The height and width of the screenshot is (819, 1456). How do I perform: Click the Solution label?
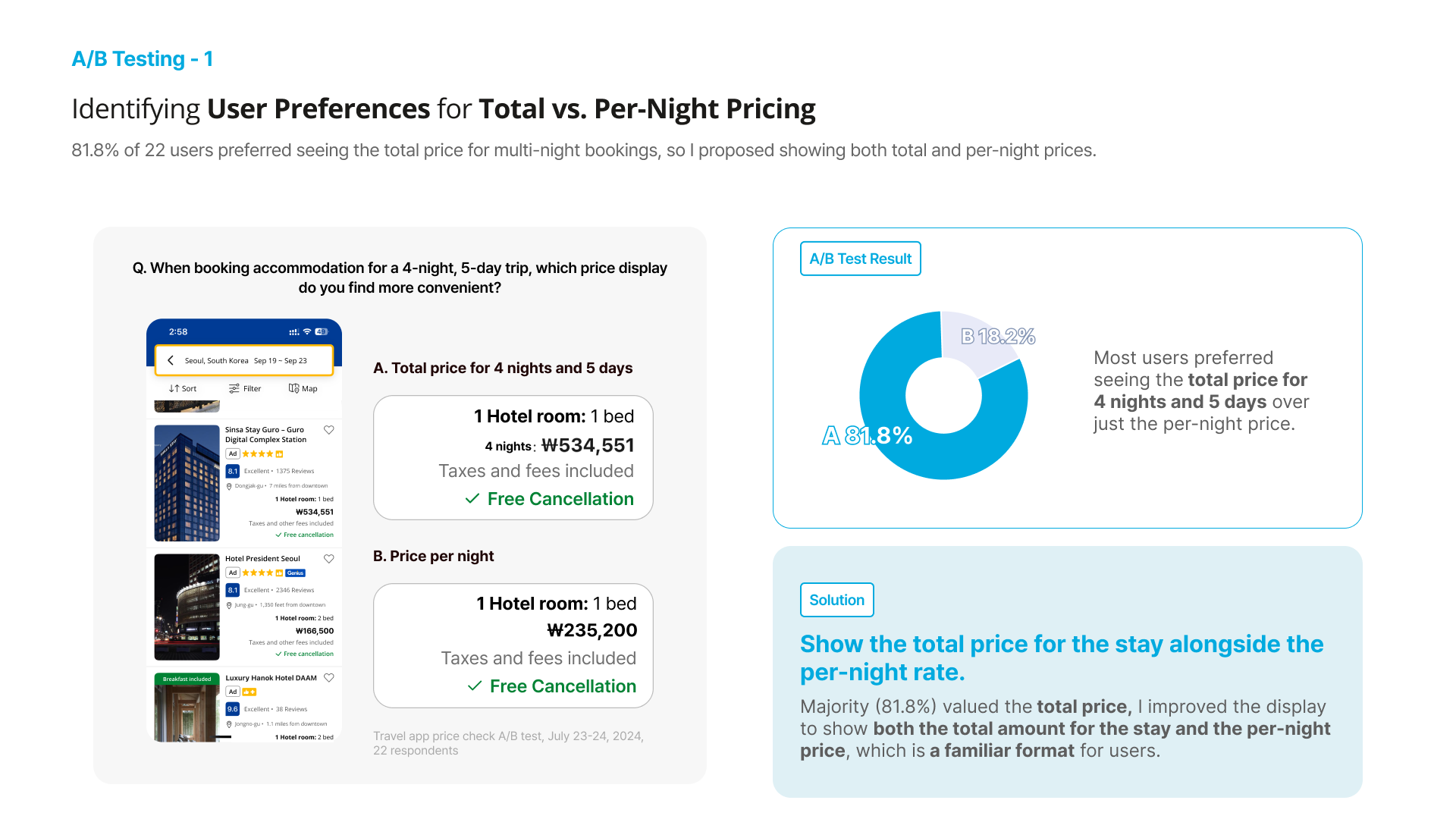click(x=836, y=600)
